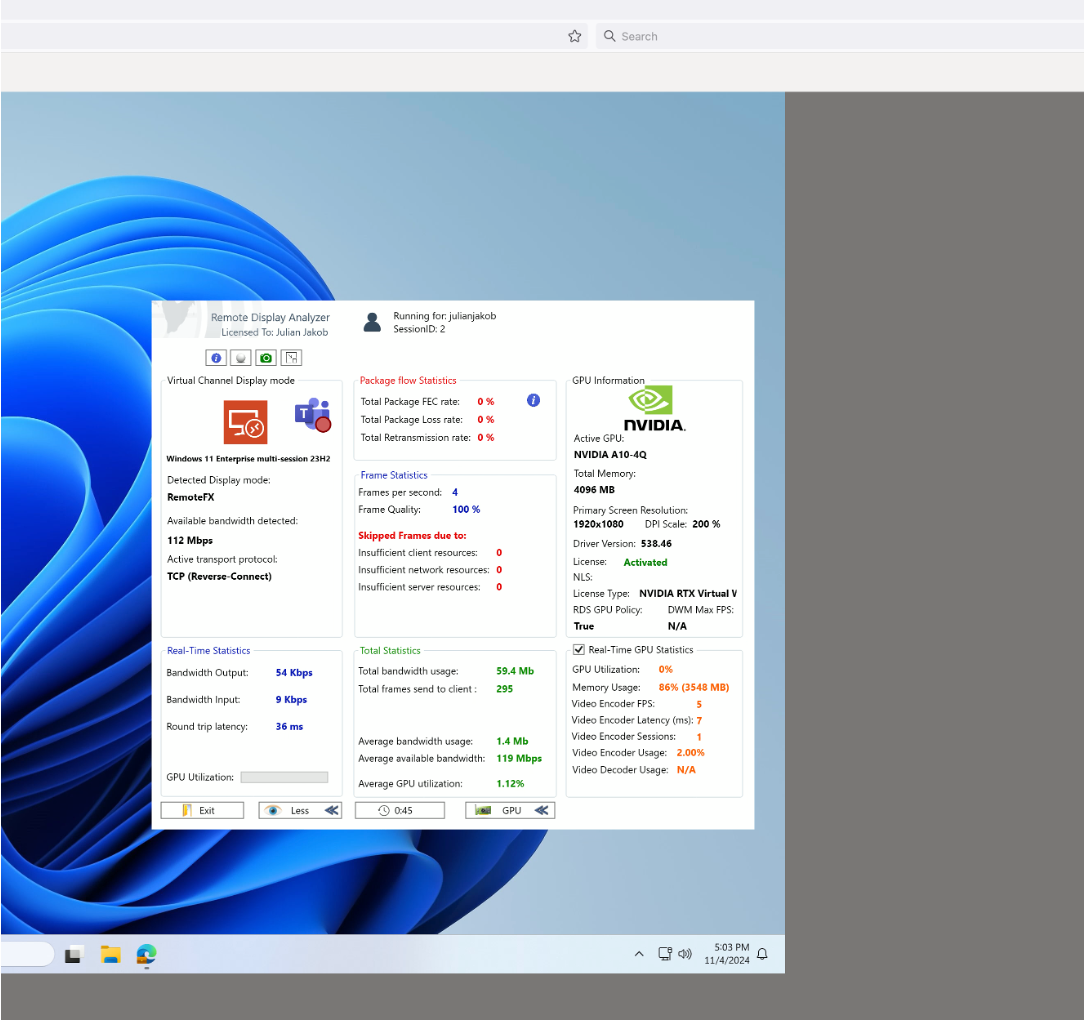Click the '119 Mbps' average available bandwidth
The height and width of the screenshot is (1020, 1084).
tap(519, 758)
